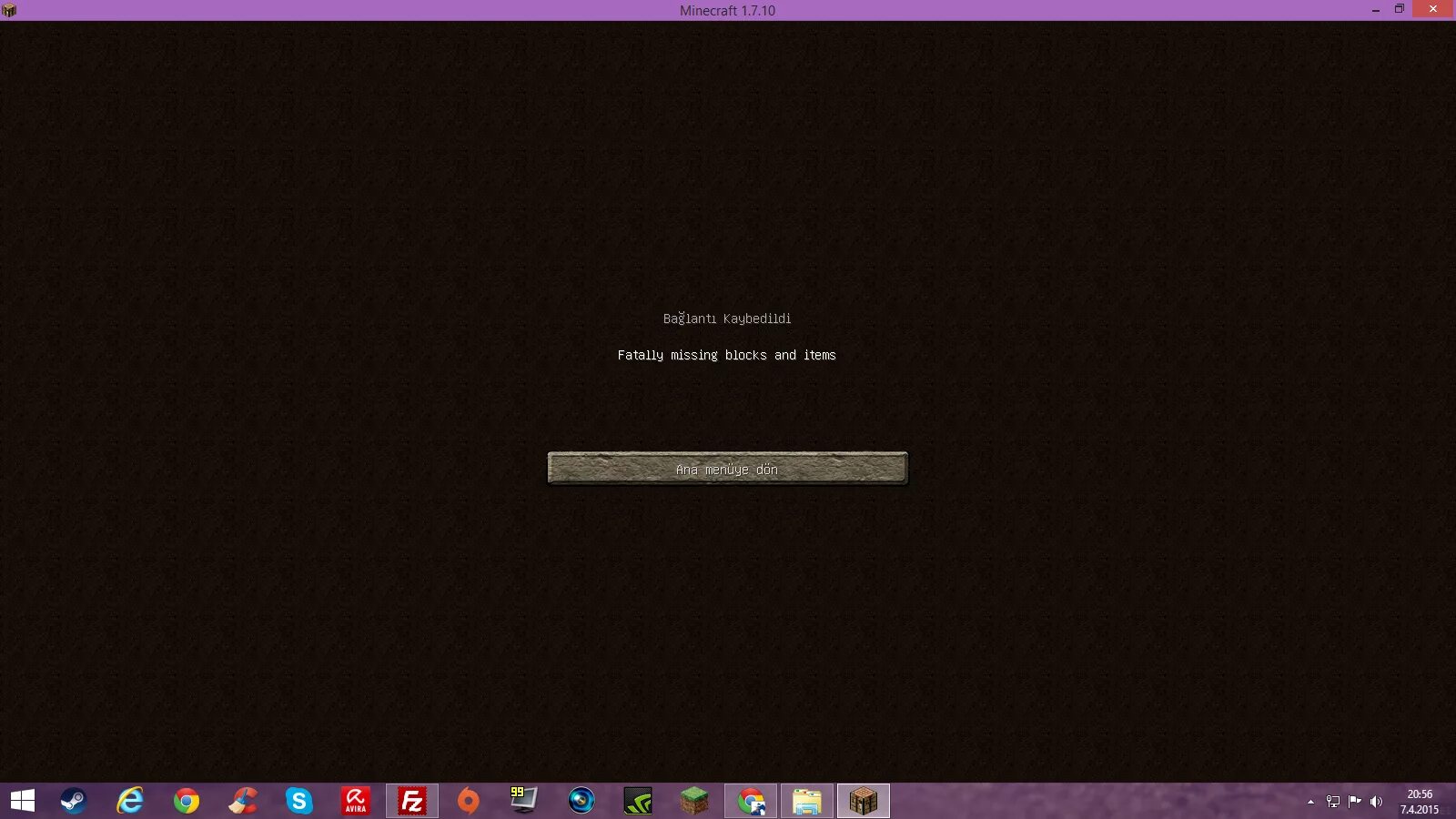Open NVIDIA GeForce Experience from the taskbar
This screenshot has width=1456, height=819.
[637, 801]
